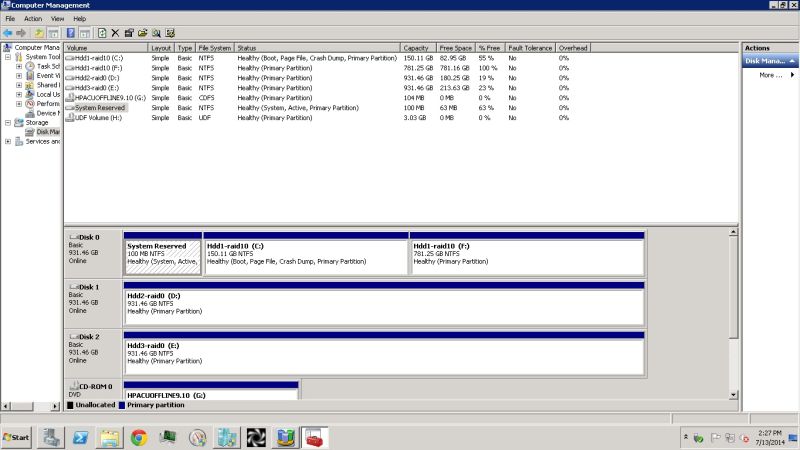Open the Action menu
Viewport: 800px width, 450px height.
click(x=33, y=19)
